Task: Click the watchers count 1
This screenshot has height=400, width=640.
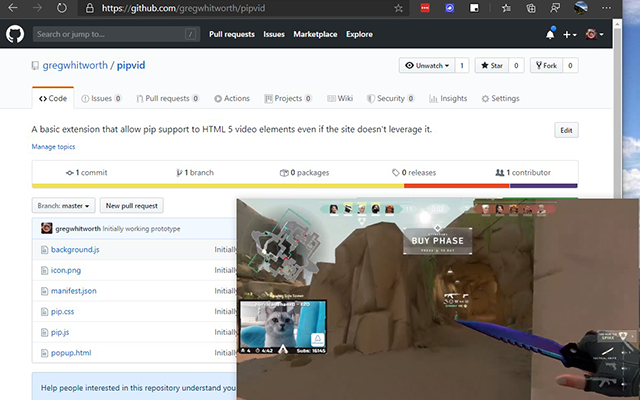Action: pyautogui.click(x=462, y=65)
